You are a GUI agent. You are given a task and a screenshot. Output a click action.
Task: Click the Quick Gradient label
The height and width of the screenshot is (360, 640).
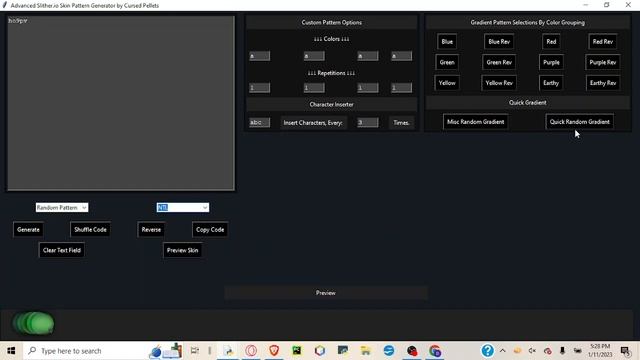tap(528, 102)
